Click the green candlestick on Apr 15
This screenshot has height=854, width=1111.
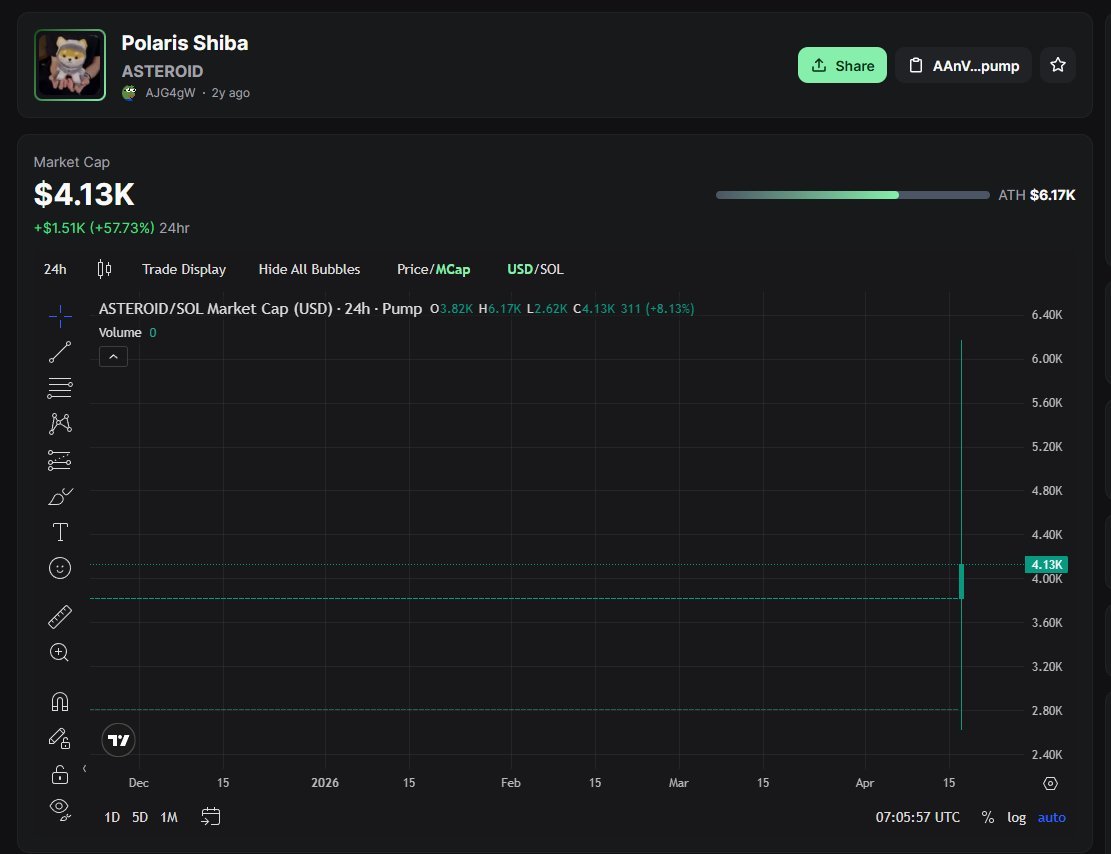[x=961, y=581]
